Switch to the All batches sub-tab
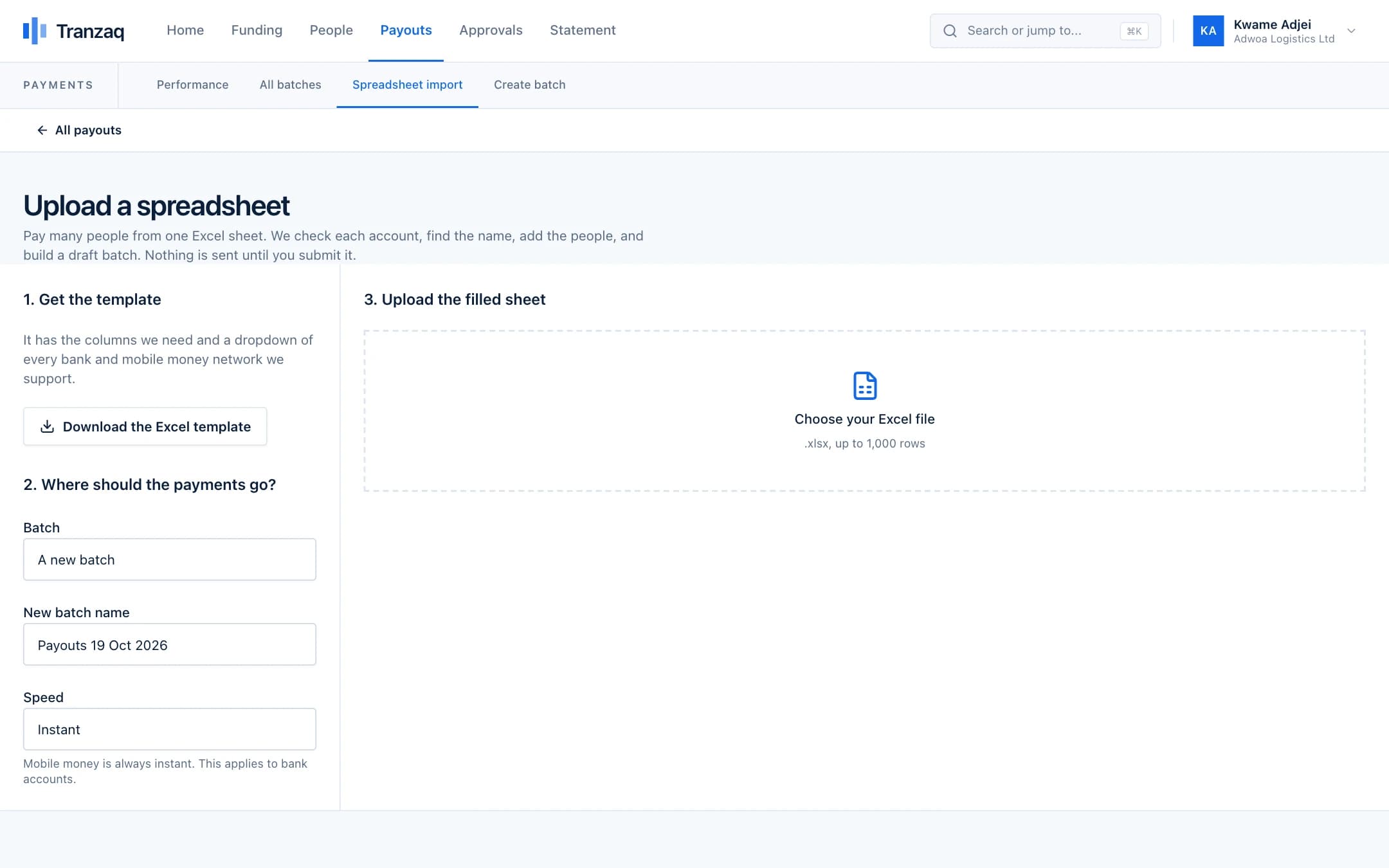 click(x=290, y=85)
